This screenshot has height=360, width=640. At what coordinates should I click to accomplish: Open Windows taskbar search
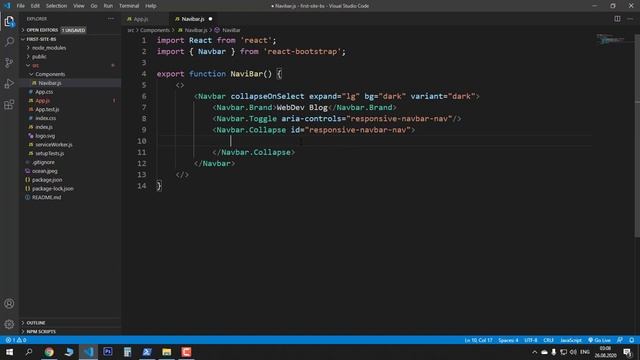pyautogui.click(x=29, y=352)
